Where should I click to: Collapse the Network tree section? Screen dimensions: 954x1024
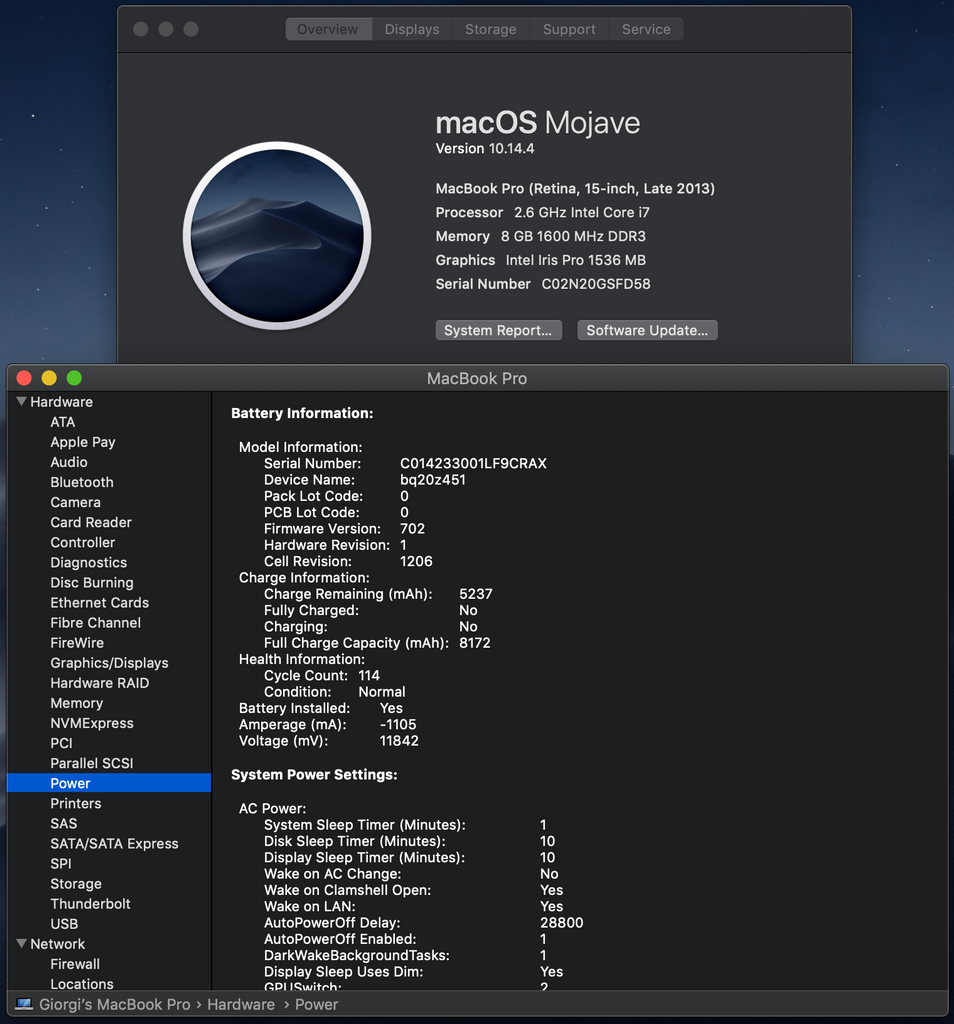(21, 944)
